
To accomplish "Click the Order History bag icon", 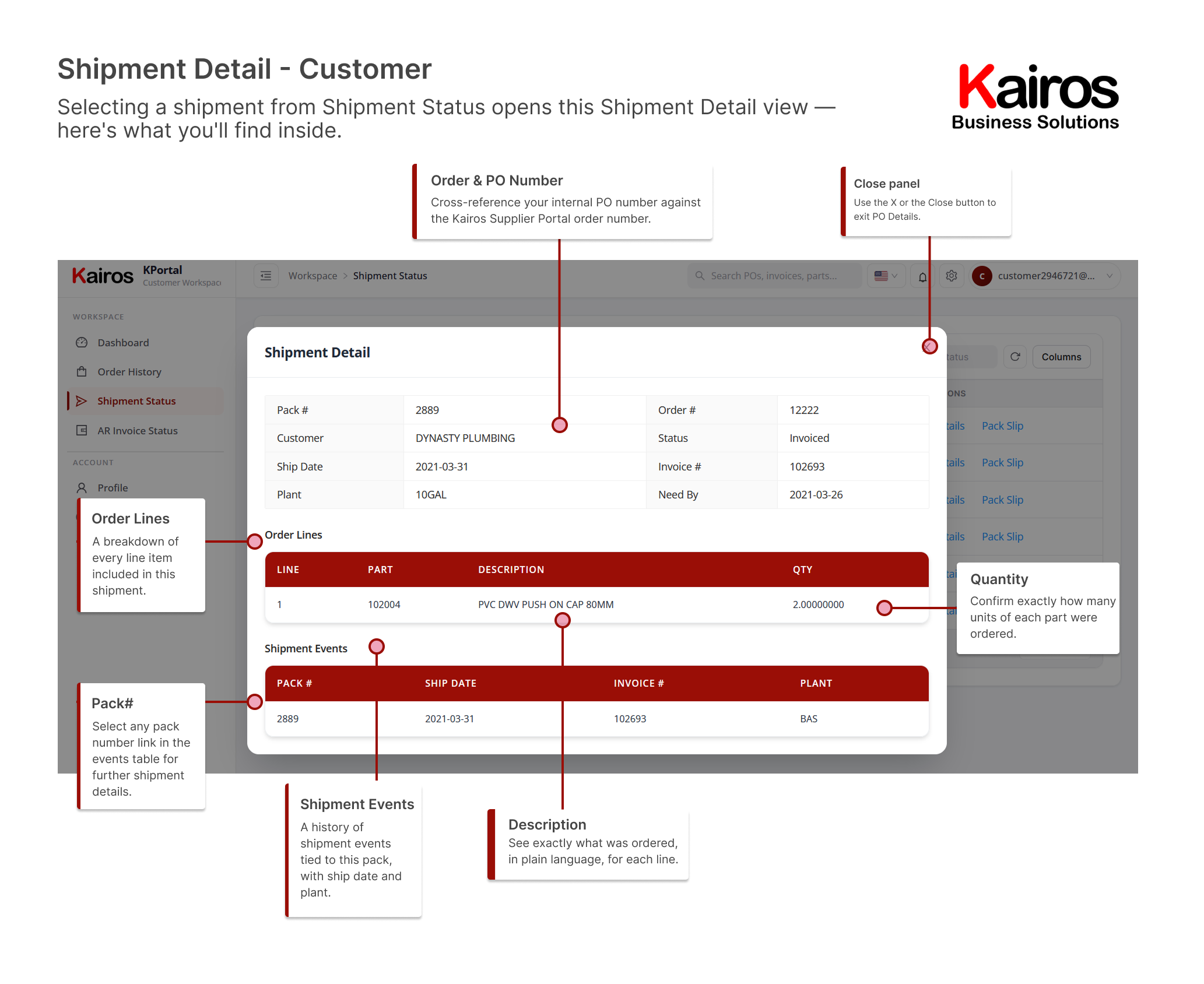I will click(82, 372).
